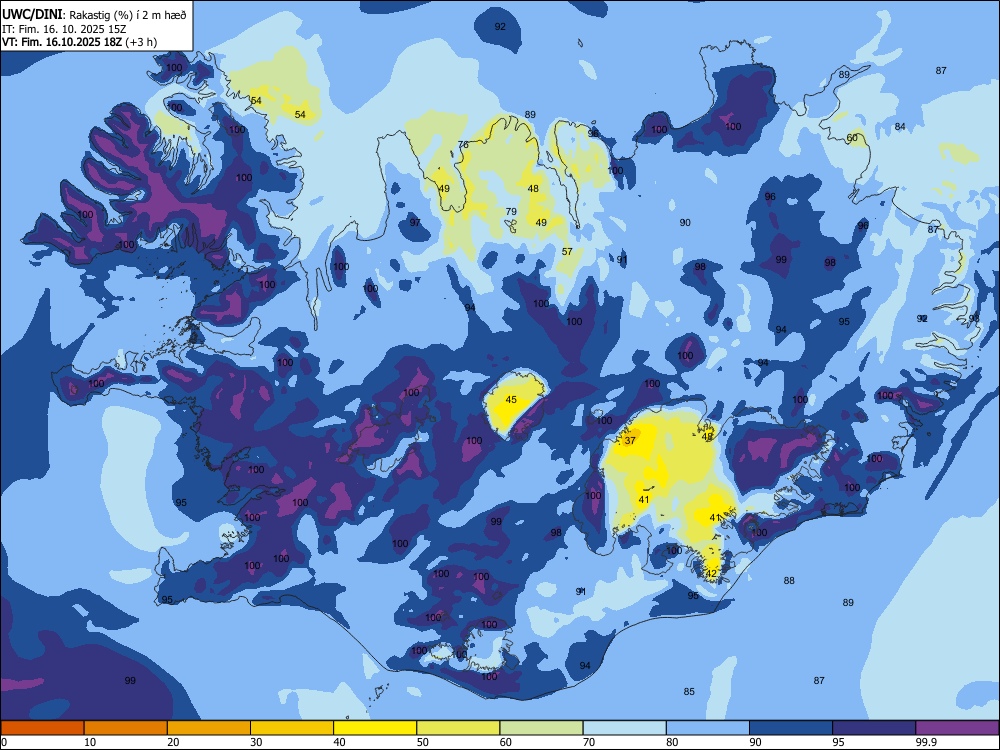Click the legend tick label '50'
The width and height of the screenshot is (1000, 750).
[423, 742]
